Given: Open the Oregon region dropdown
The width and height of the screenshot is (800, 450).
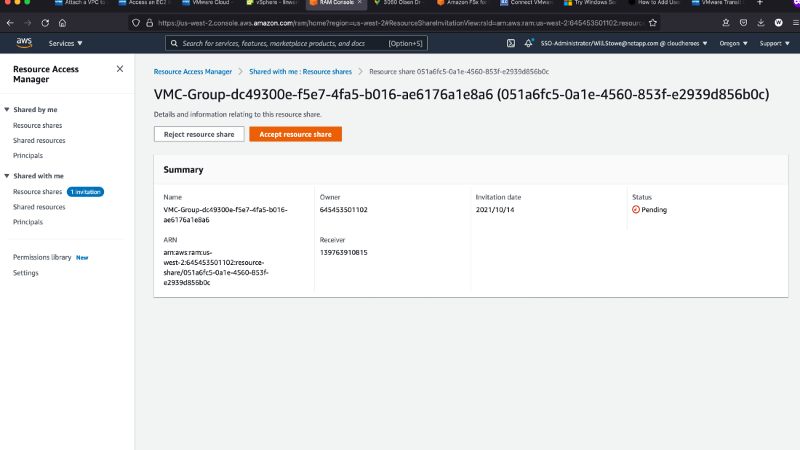Looking at the screenshot, I should [733, 43].
